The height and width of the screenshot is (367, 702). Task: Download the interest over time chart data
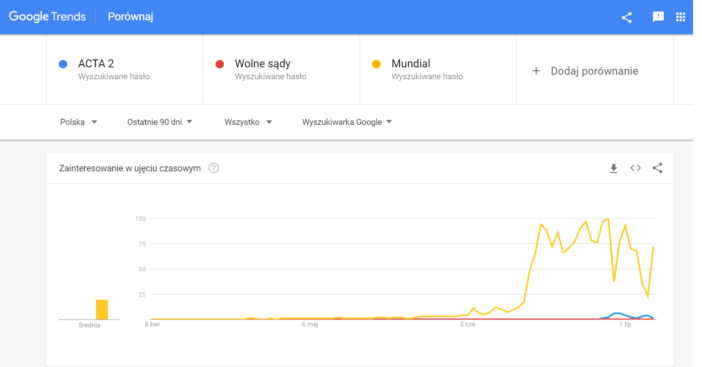613,168
